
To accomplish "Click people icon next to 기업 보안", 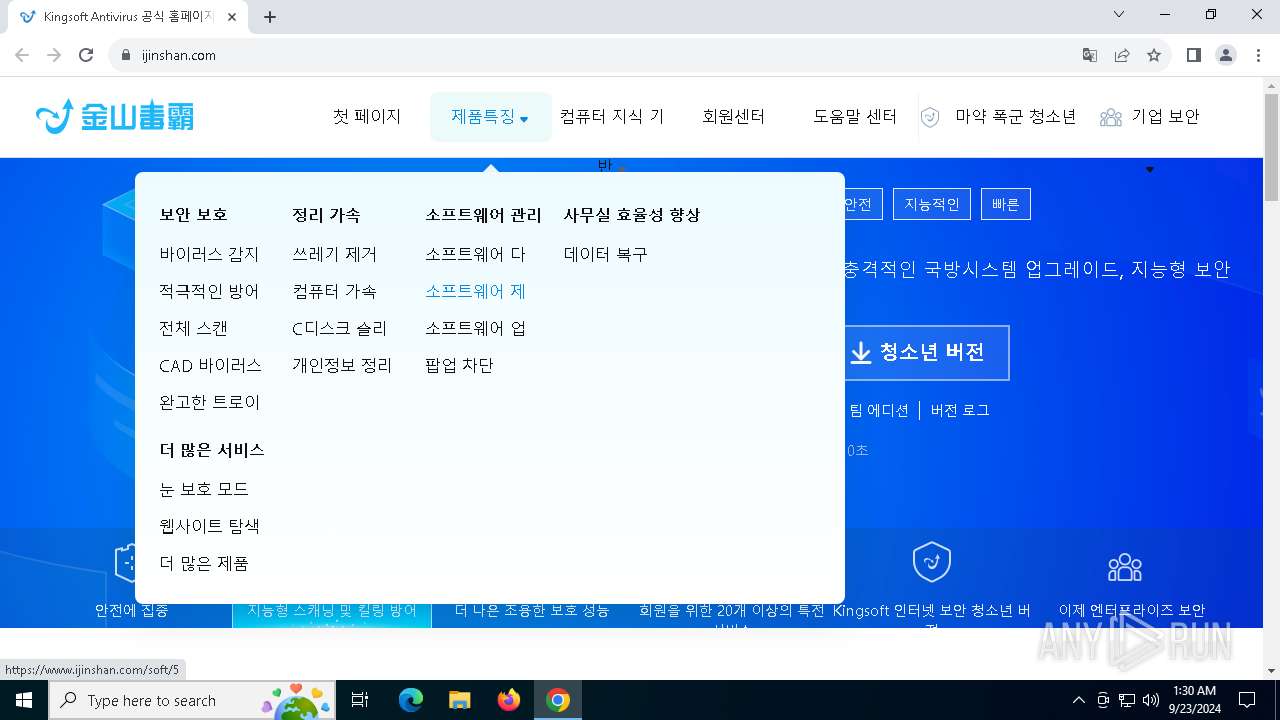I will pyautogui.click(x=1110, y=117).
